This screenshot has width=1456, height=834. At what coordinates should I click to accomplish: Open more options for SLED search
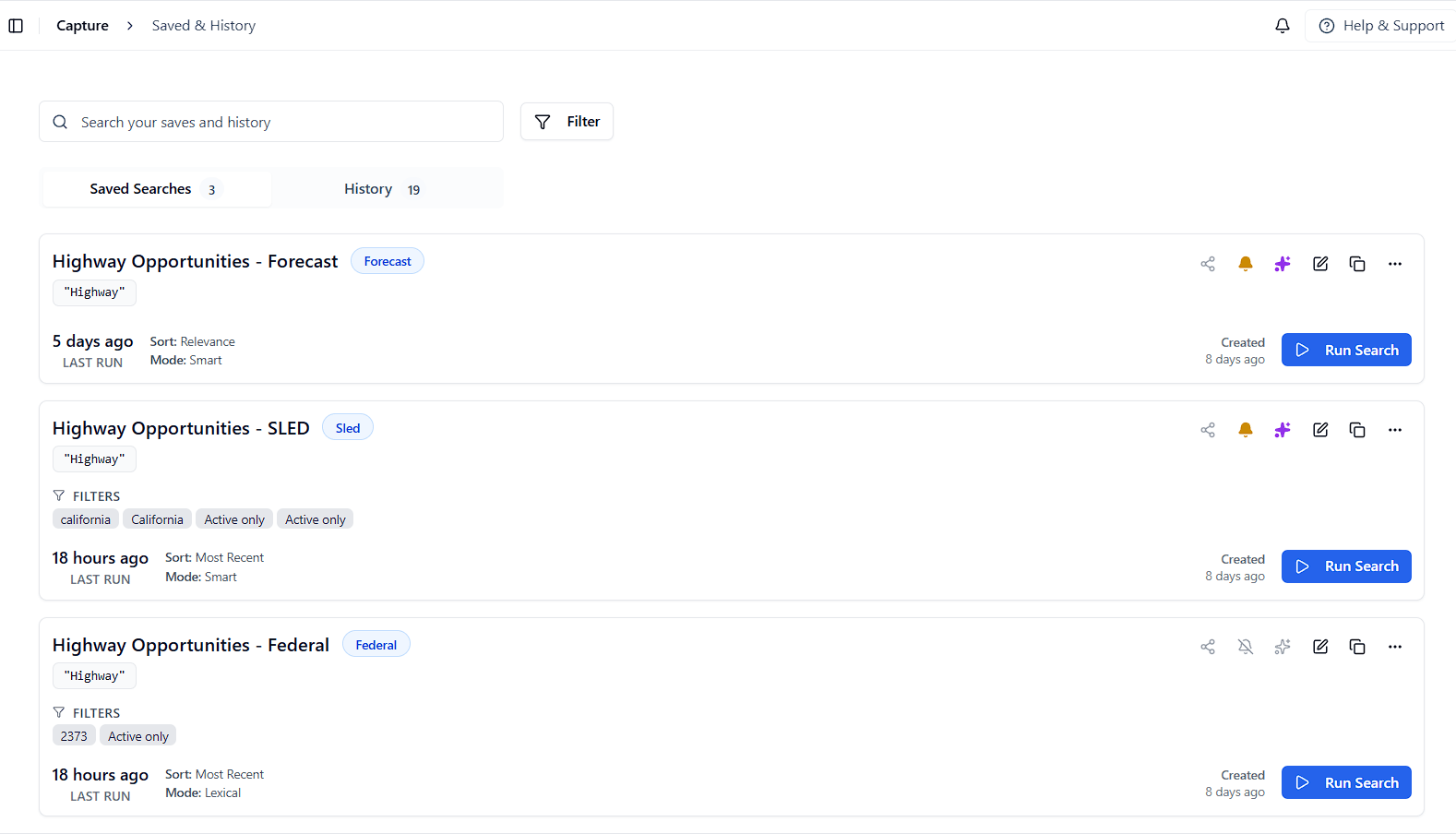coord(1395,430)
